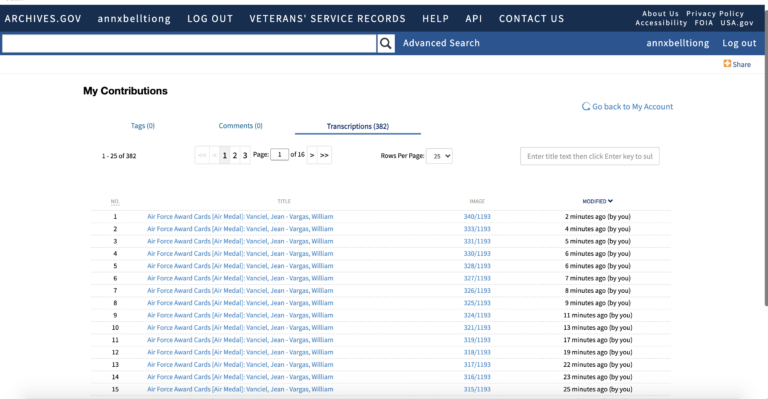Image resolution: width=768 pixels, height=399 pixels.
Task: Open image link 331/1193
Action: pos(477,241)
